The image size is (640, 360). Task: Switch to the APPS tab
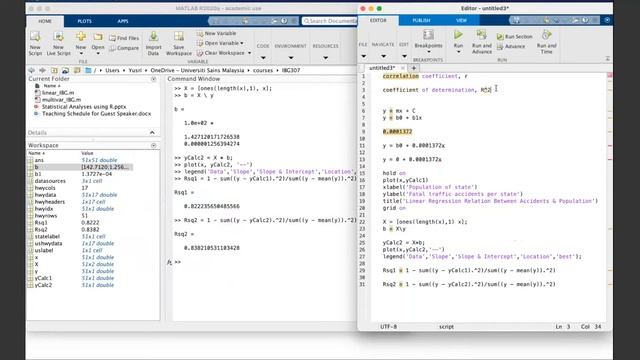click(x=123, y=21)
